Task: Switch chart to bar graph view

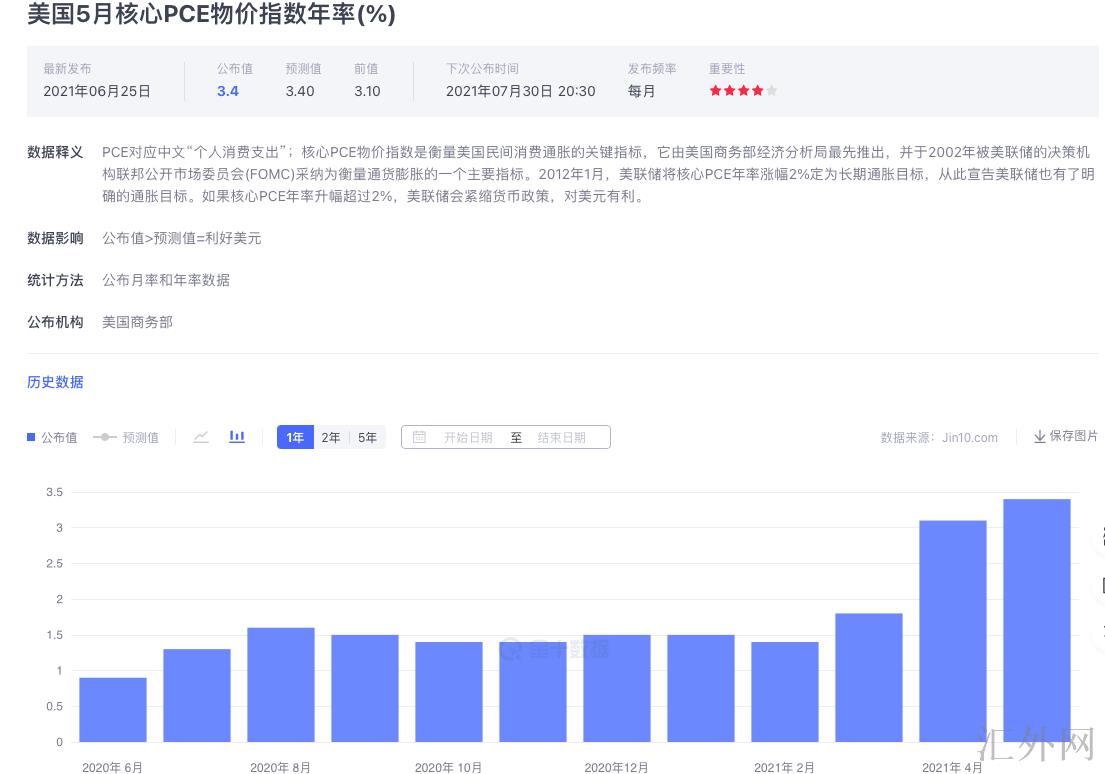Action: click(237, 437)
